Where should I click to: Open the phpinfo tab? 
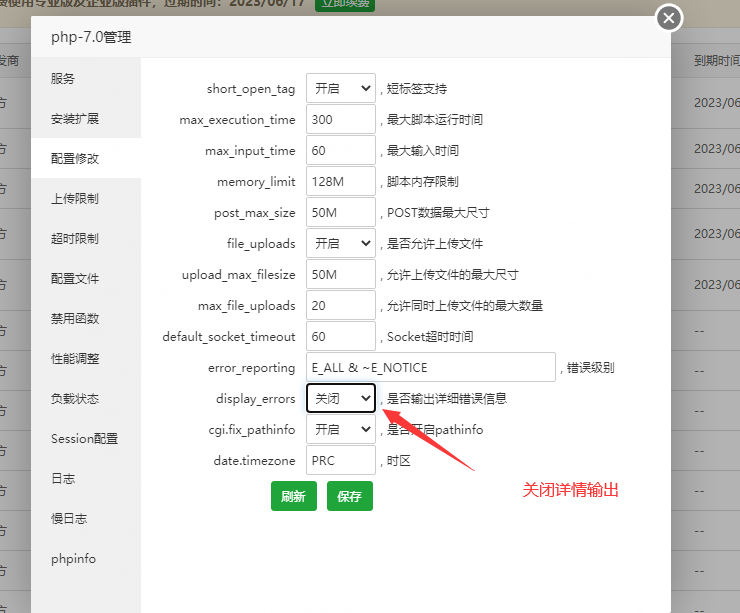[x=86, y=559]
